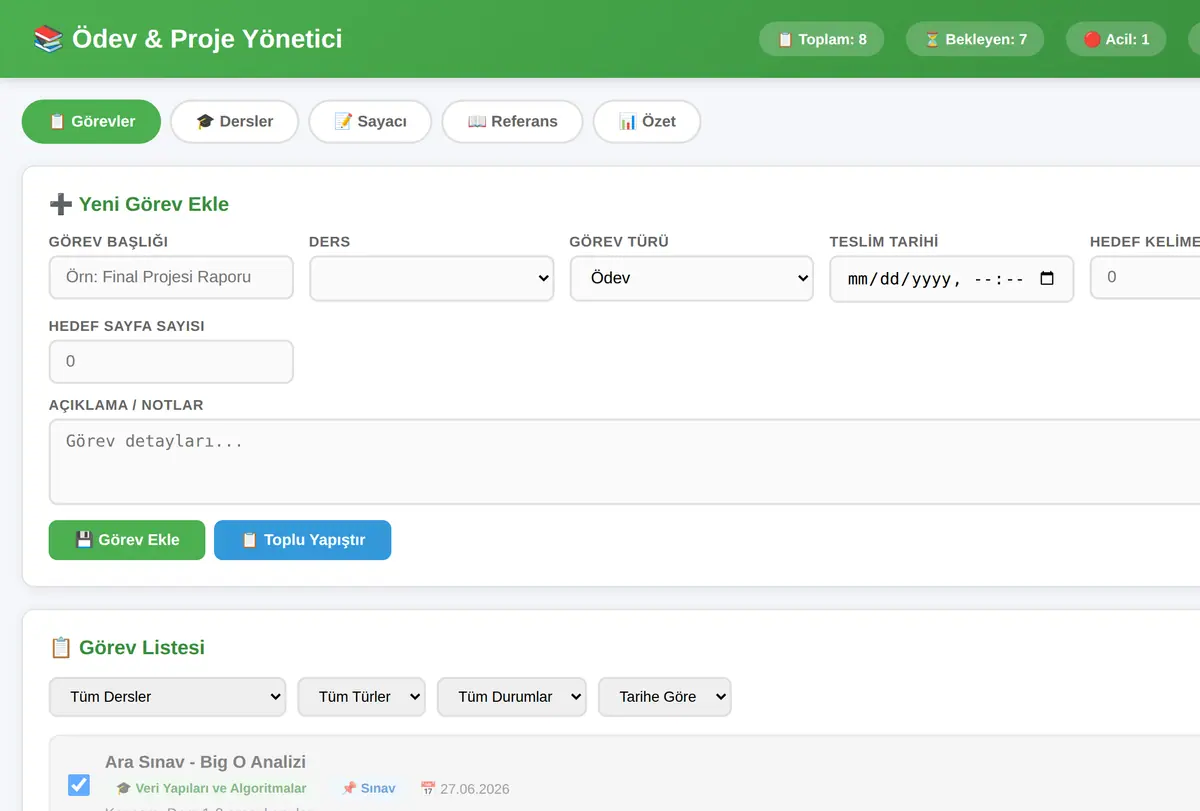Change sorting via Tarihe Göre dropdown

coord(665,697)
